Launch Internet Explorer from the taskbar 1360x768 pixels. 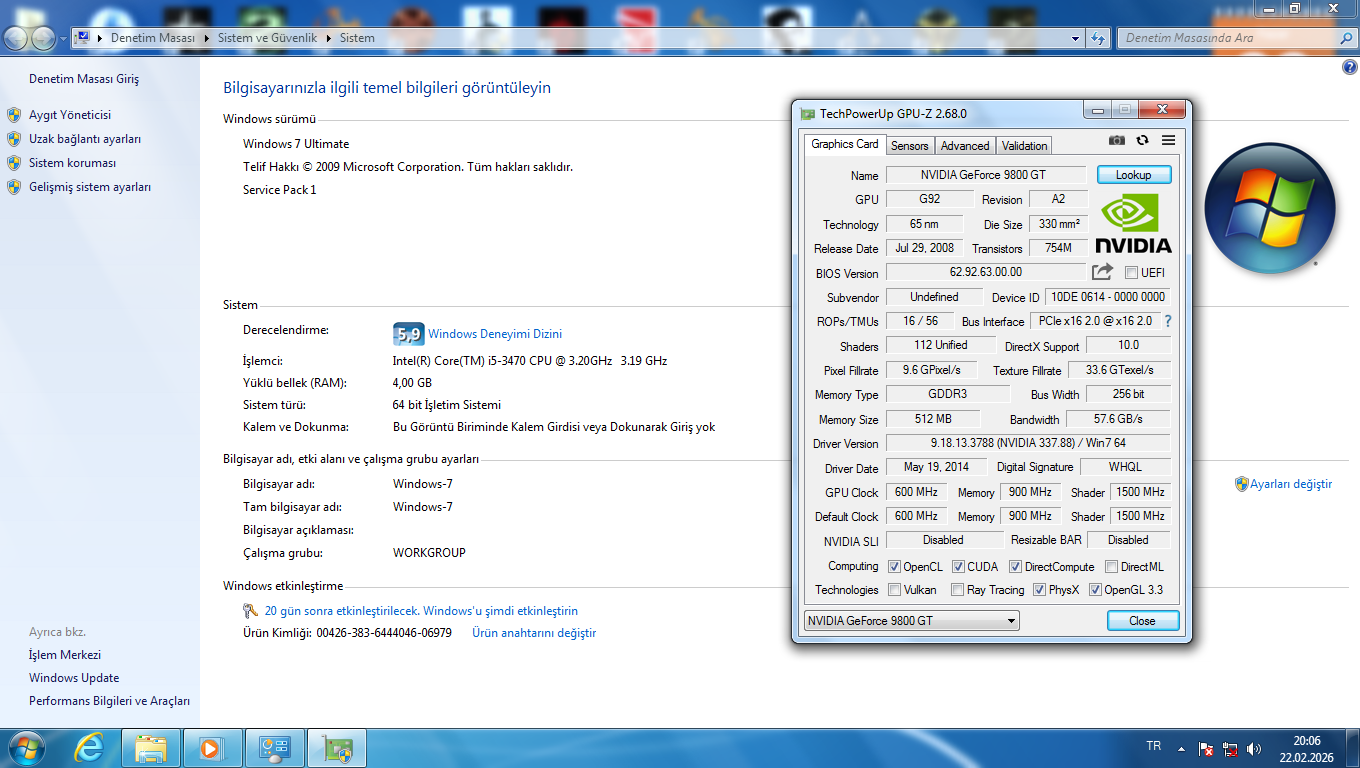(x=91, y=748)
